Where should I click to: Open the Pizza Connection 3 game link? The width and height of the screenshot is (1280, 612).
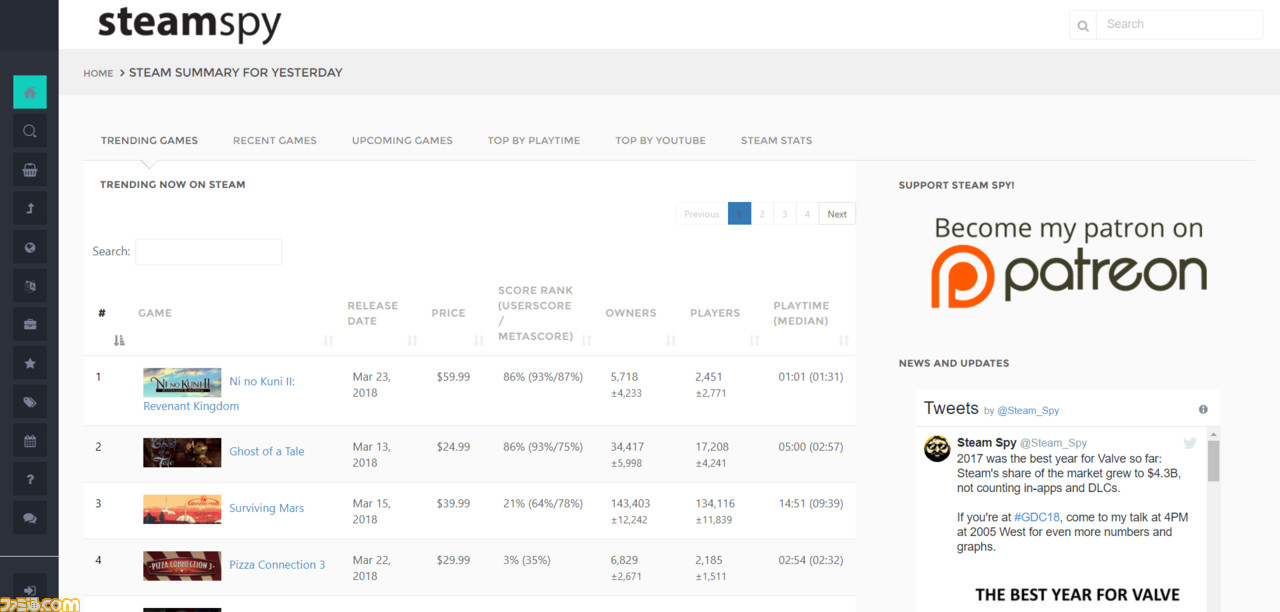(277, 565)
